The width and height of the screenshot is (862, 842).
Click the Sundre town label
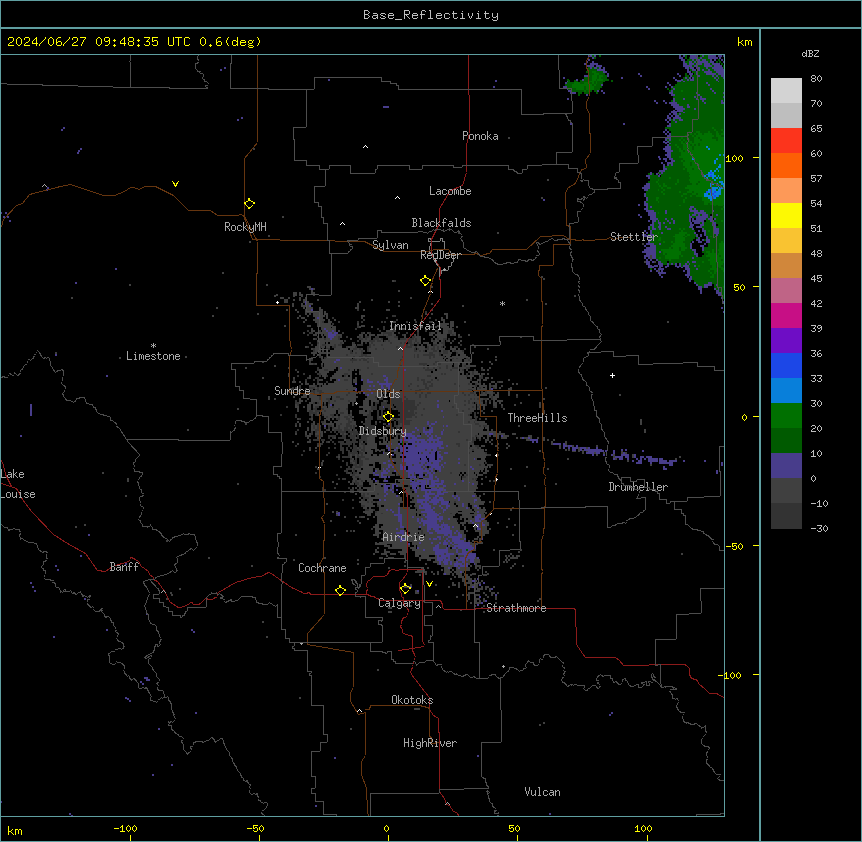click(292, 391)
